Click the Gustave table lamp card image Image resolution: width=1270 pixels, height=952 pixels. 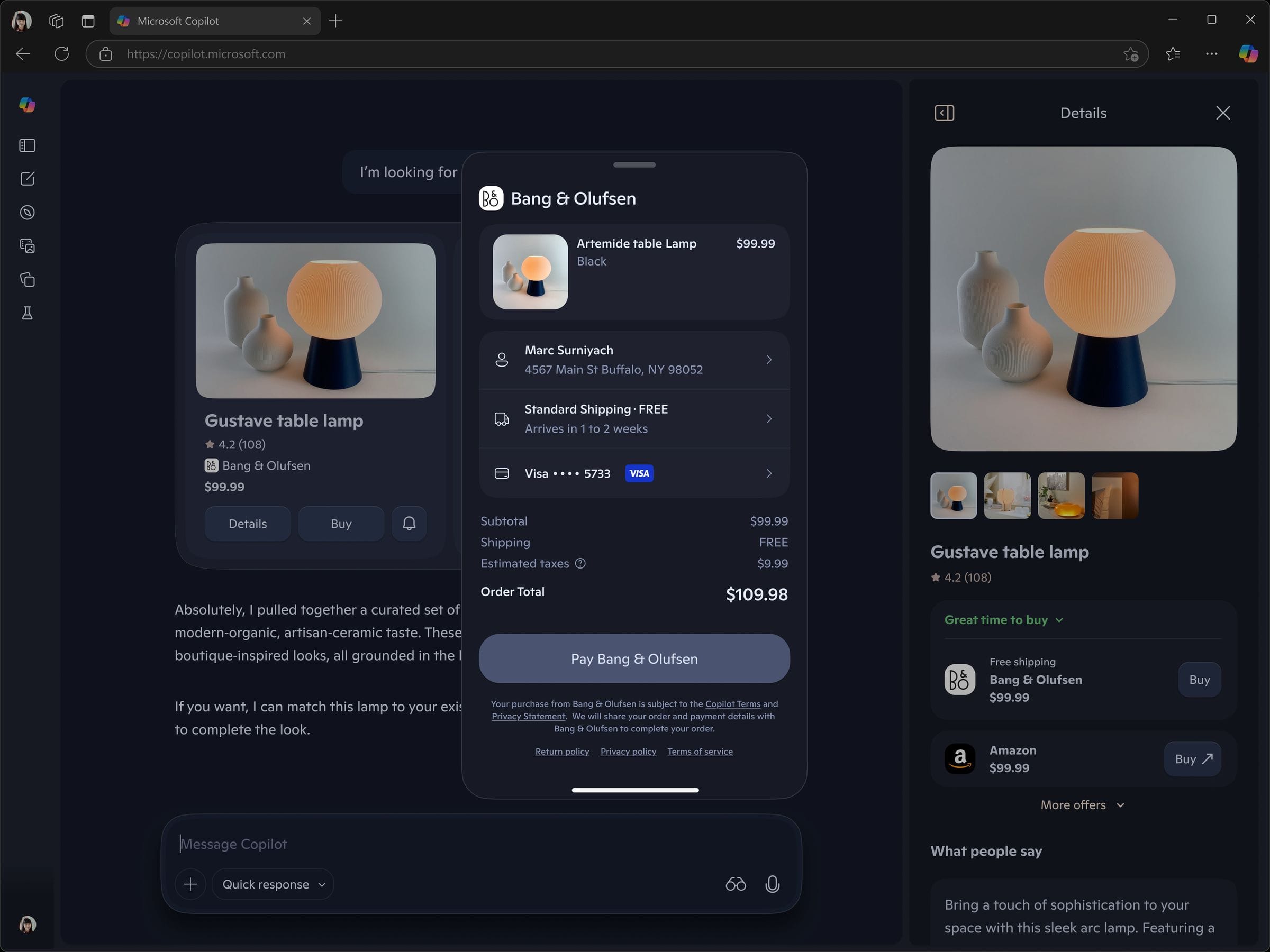point(315,321)
